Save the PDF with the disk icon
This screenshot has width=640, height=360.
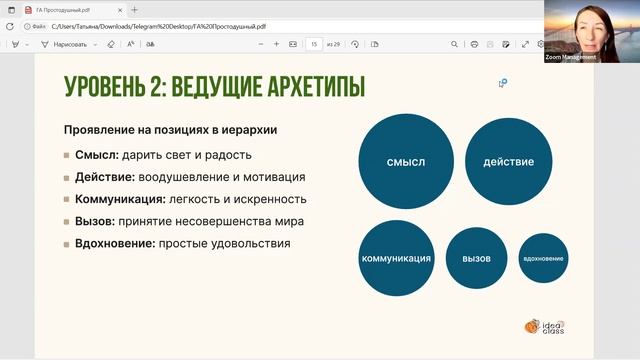[x=490, y=44]
